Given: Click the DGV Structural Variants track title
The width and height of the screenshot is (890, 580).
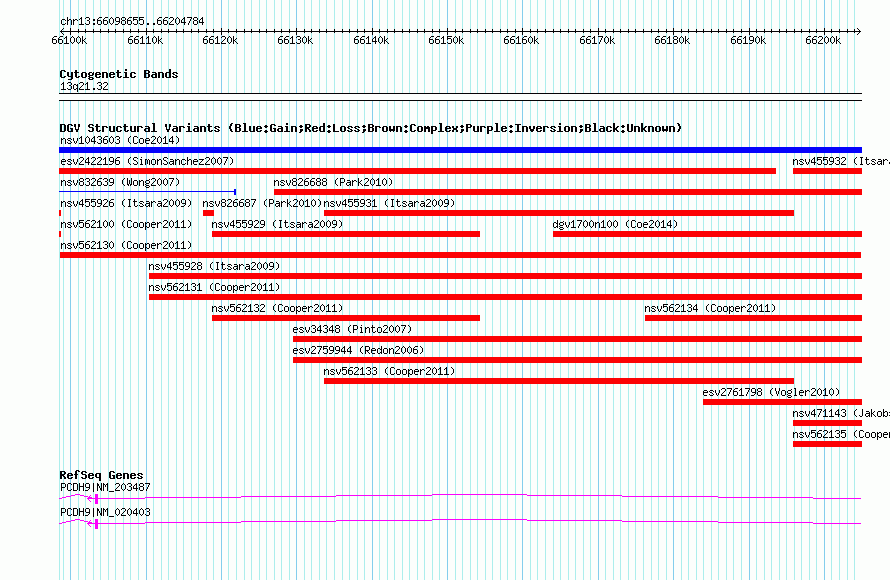Looking at the screenshot, I should (x=370, y=128).
